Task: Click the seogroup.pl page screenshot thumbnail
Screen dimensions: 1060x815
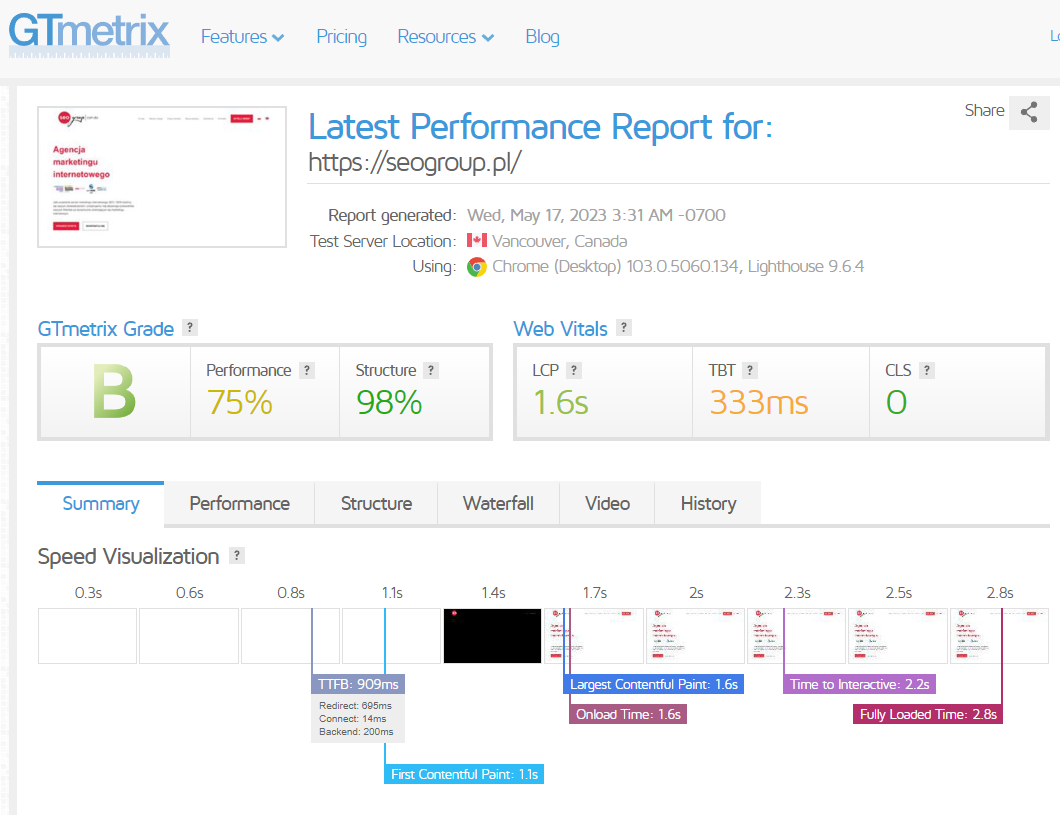Action: click(162, 177)
